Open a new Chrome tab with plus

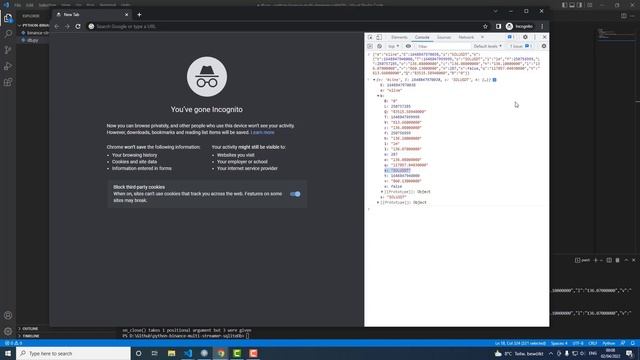coord(139,15)
